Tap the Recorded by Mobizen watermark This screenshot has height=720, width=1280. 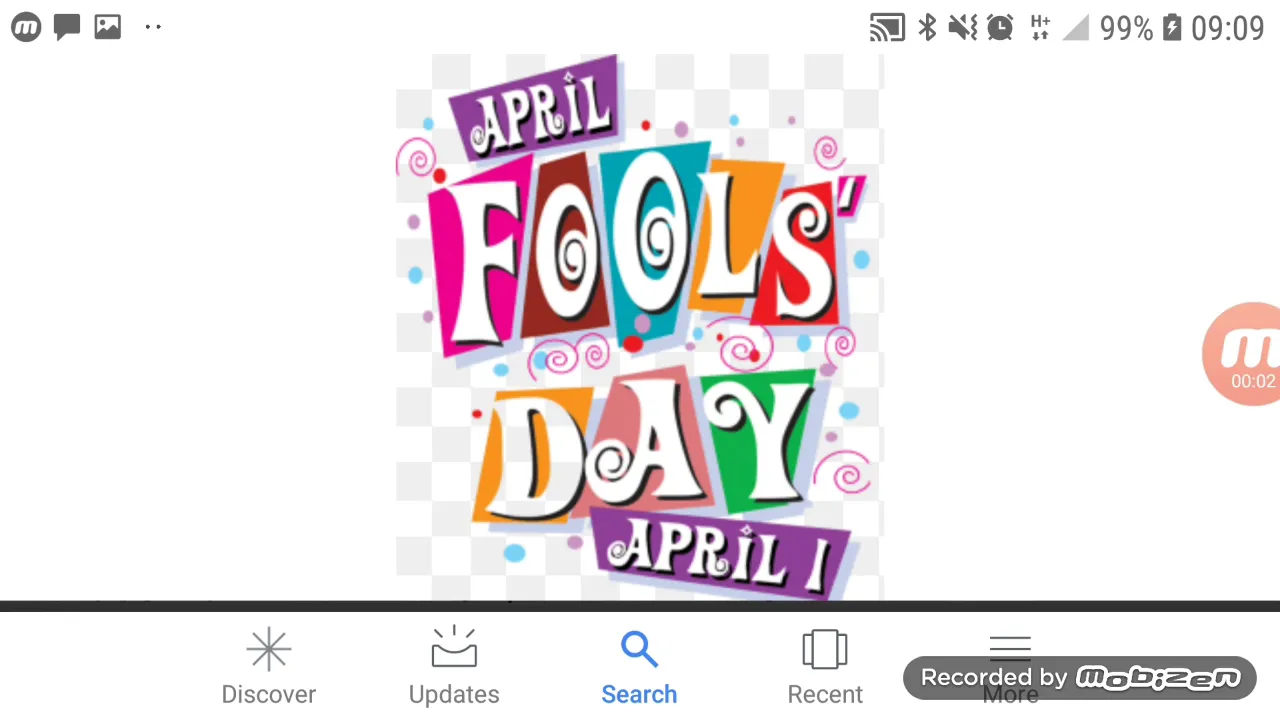[1080, 678]
